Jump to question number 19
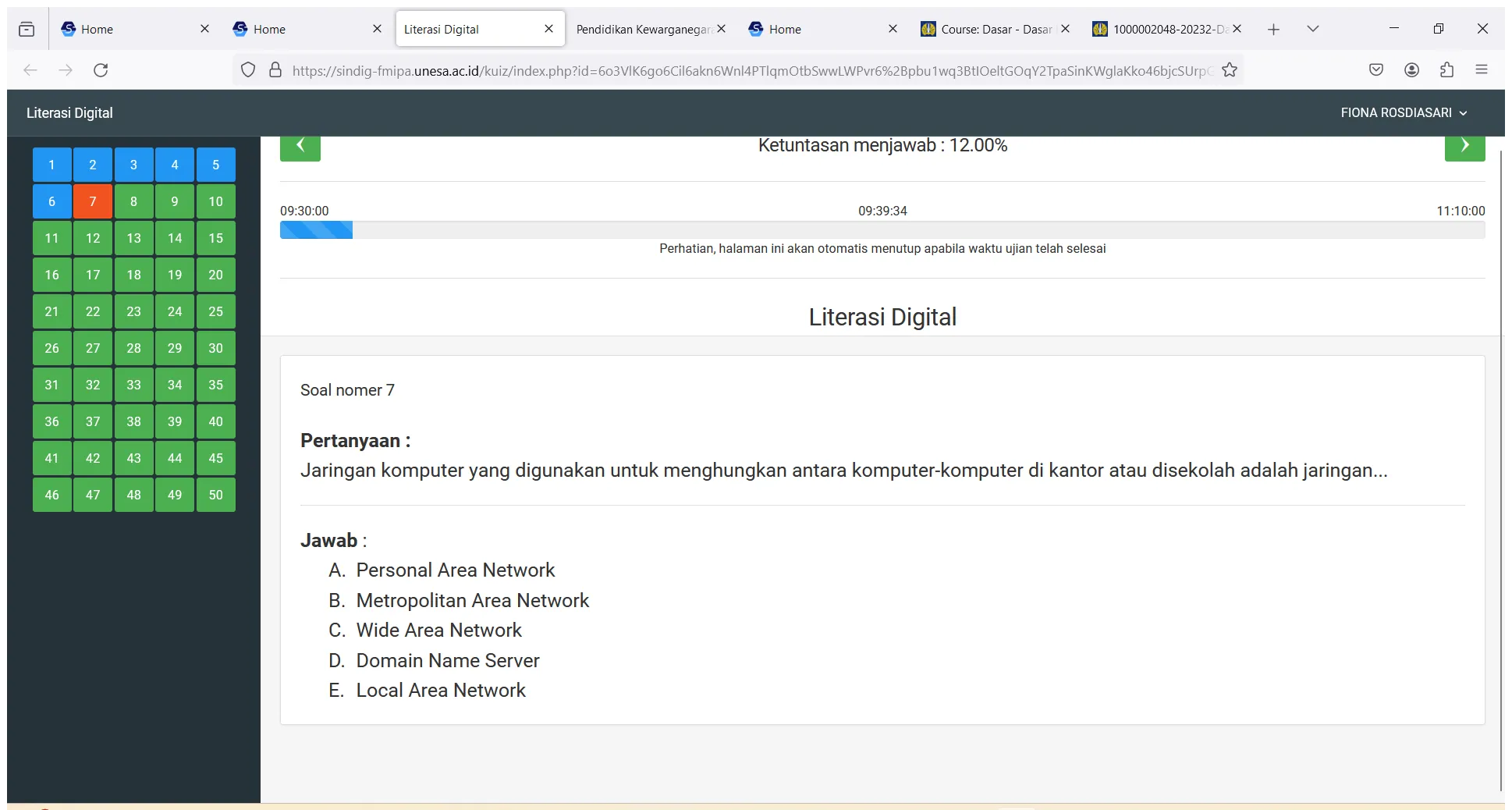 (175, 275)
